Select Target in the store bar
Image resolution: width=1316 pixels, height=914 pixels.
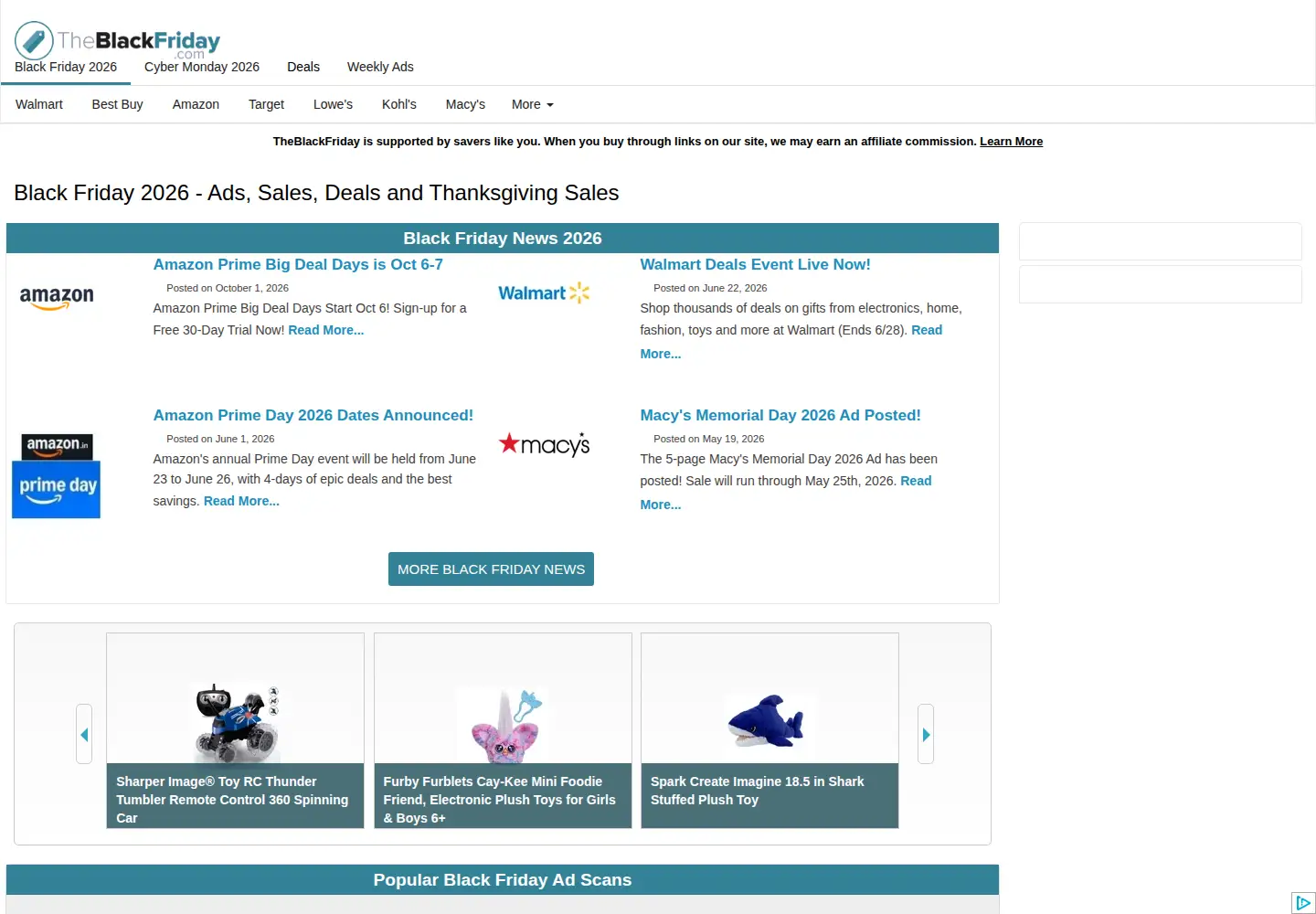pyautogui.click(x=267, y=104)
